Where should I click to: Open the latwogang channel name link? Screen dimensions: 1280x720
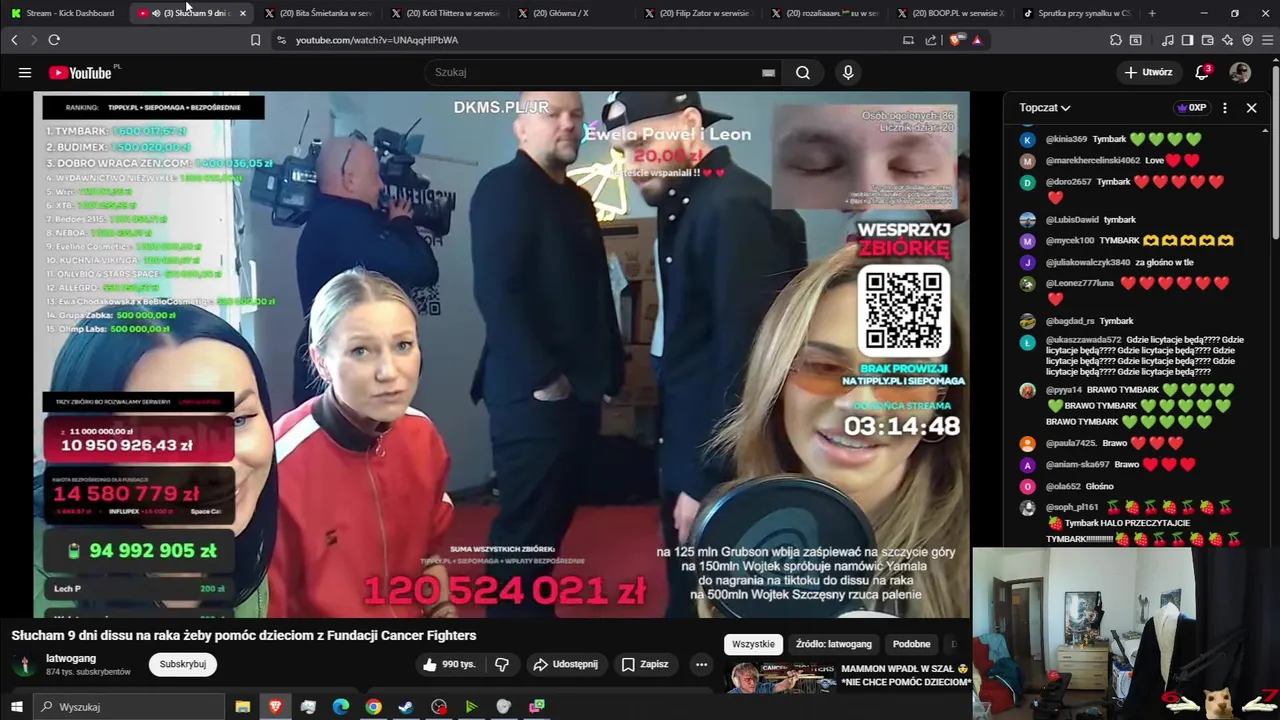[71, 658]
